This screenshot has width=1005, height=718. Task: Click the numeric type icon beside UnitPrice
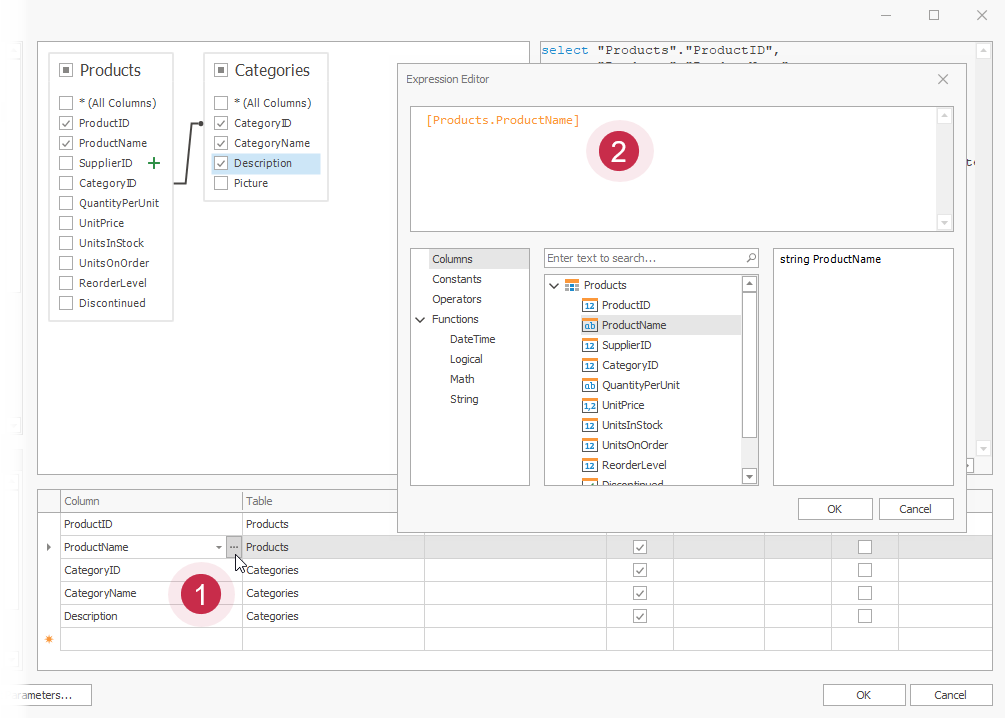pyautogui.click(x=588, y=405)
